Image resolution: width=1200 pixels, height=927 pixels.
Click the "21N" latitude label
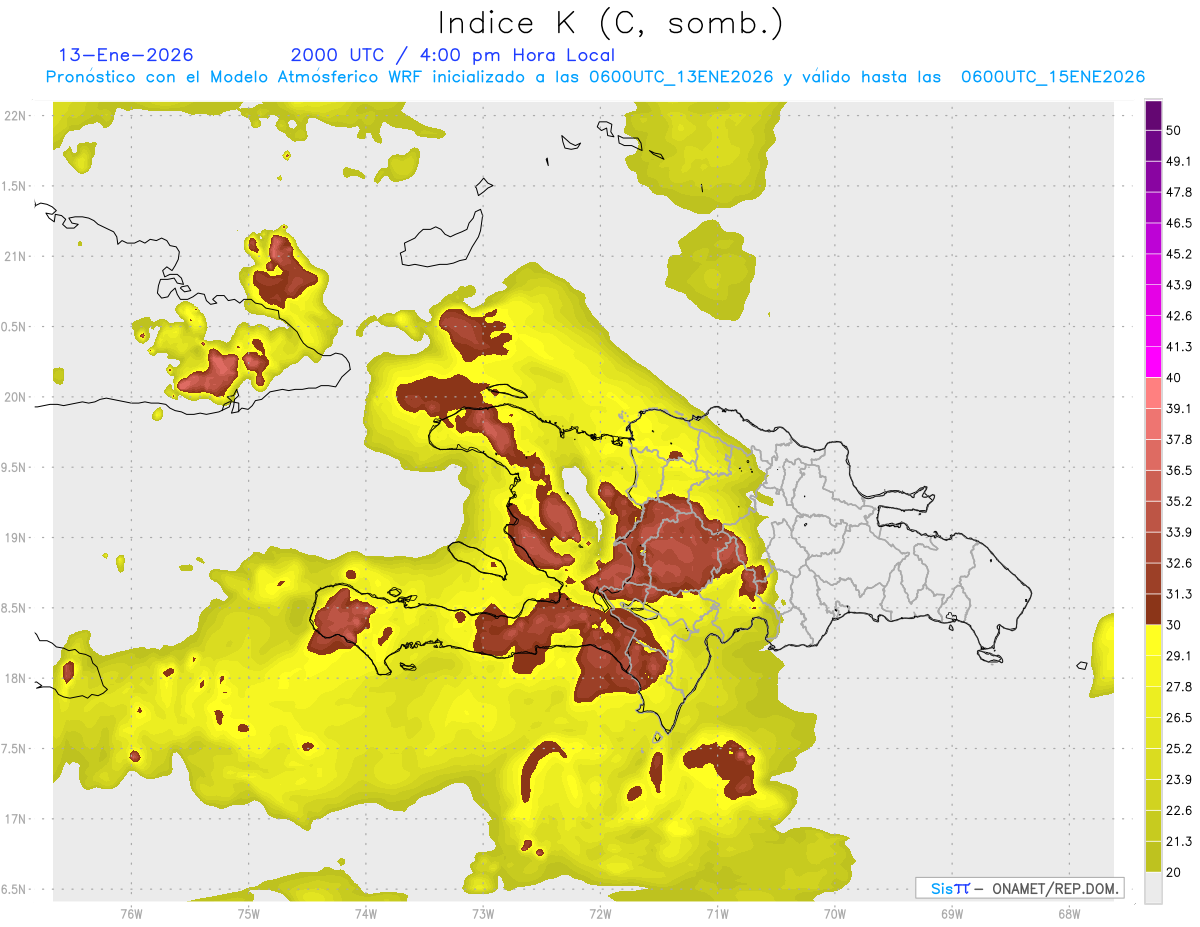(x=17, y=256)
